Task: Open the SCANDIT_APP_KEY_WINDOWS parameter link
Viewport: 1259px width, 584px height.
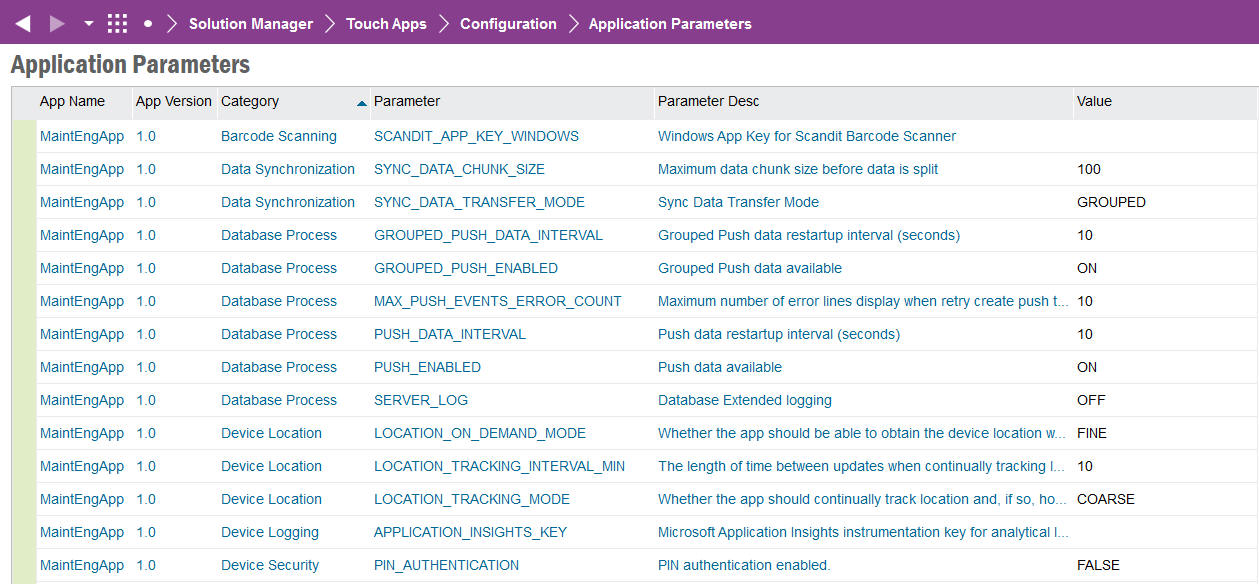Action: pyautogui.click(x=476, y=136)
